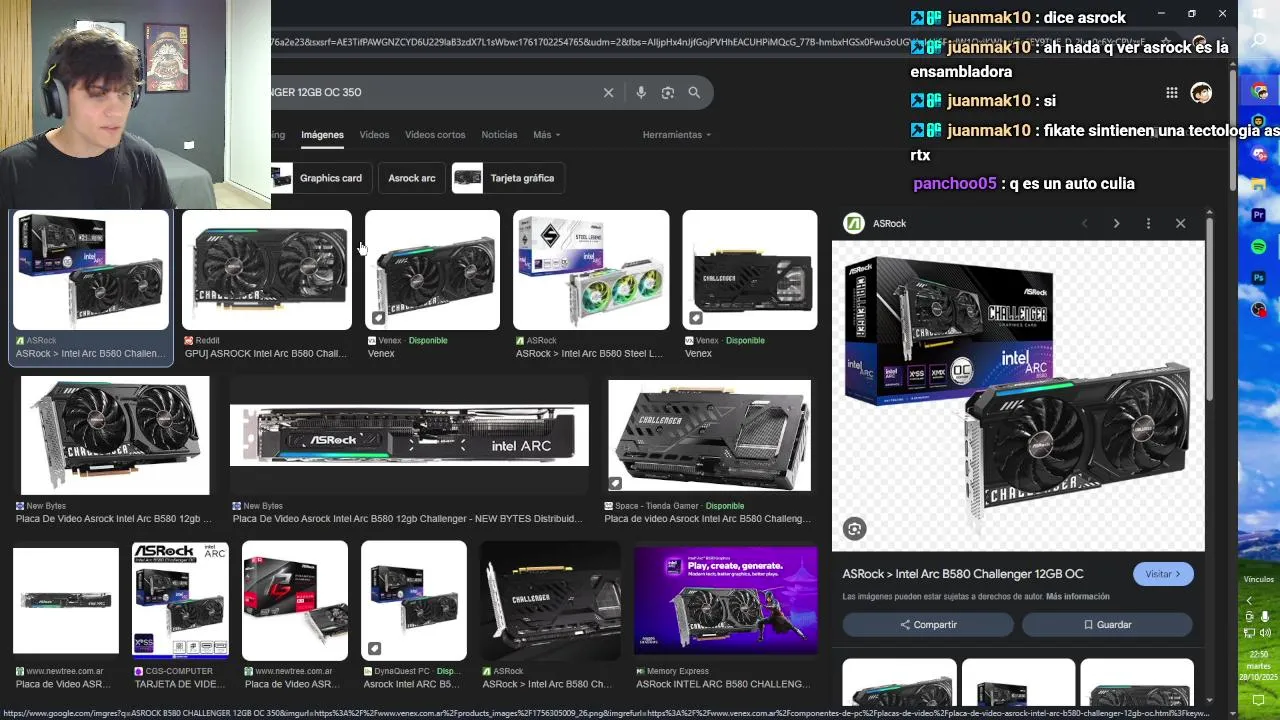This screenshot has height=720, width=1280.
Task: Open the Reddit ASROCK Arc B580 thumbnail
Action: click(267, 270)
